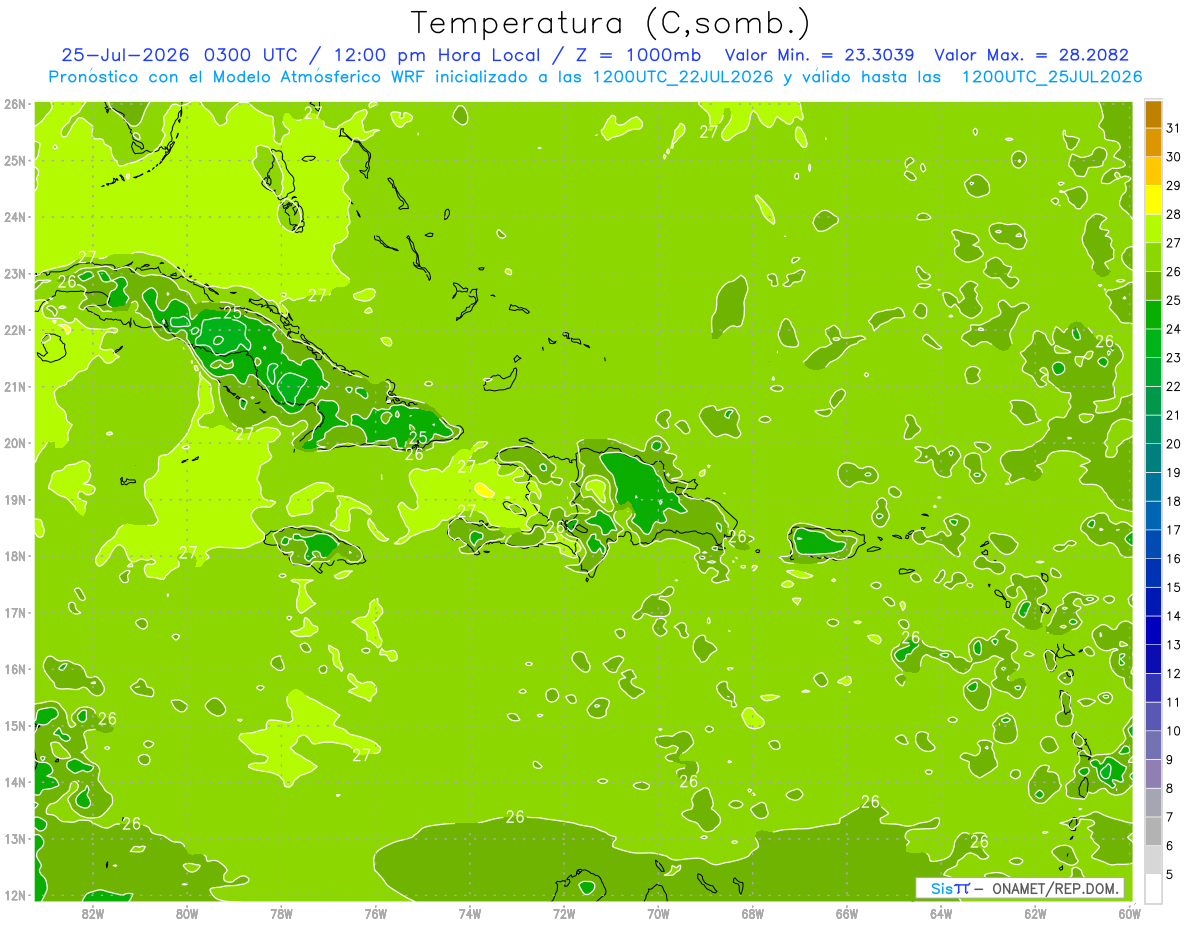Screen dimensions: 1200x927
Task: Click the "20" label on the color legend
Action: pos(1173,443)
